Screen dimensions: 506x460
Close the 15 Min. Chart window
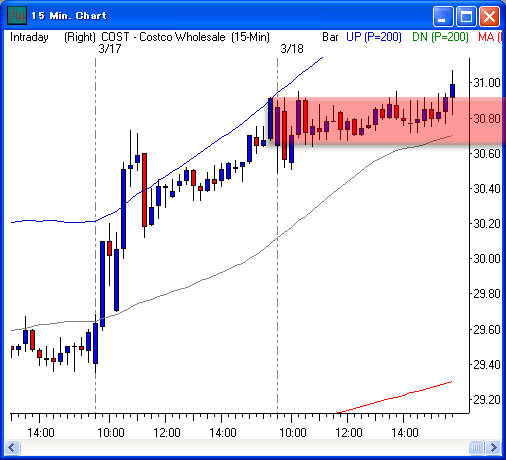tap(489, 16)
